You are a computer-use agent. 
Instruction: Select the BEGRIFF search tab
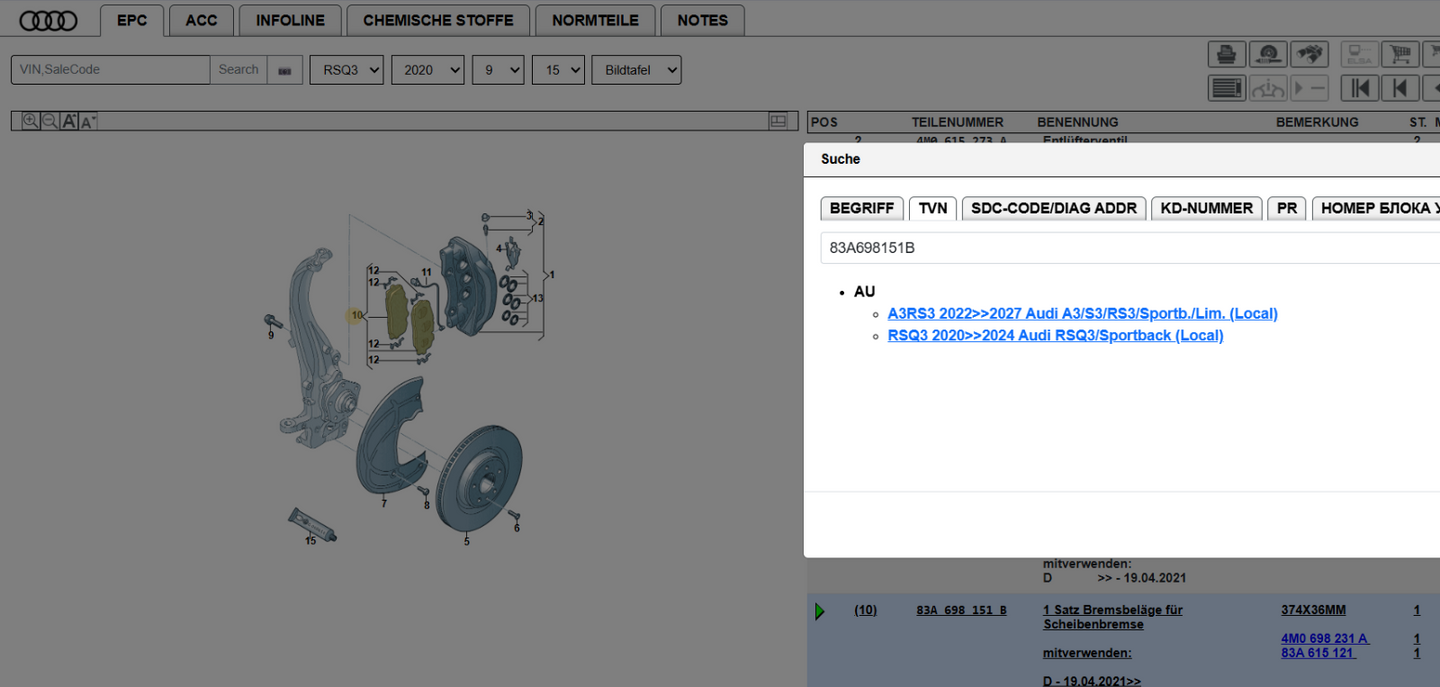click(862, 208)
